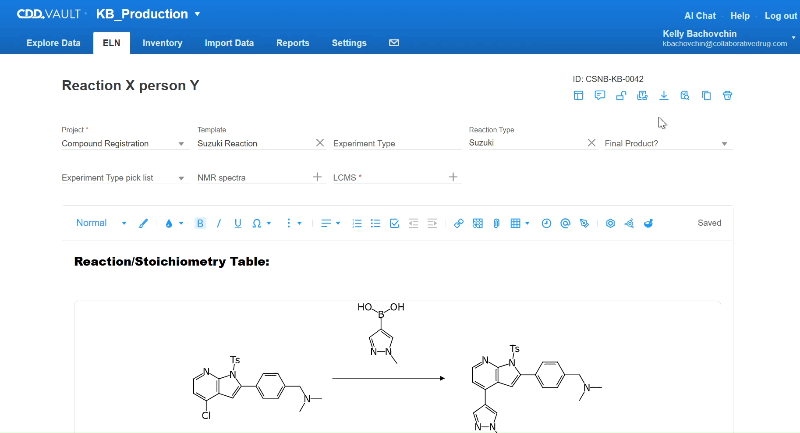The height and width of the screenshot is (433, 800).
Task: Toggle italic formatting in editor toolbar
Action: (x=219, y=223)
